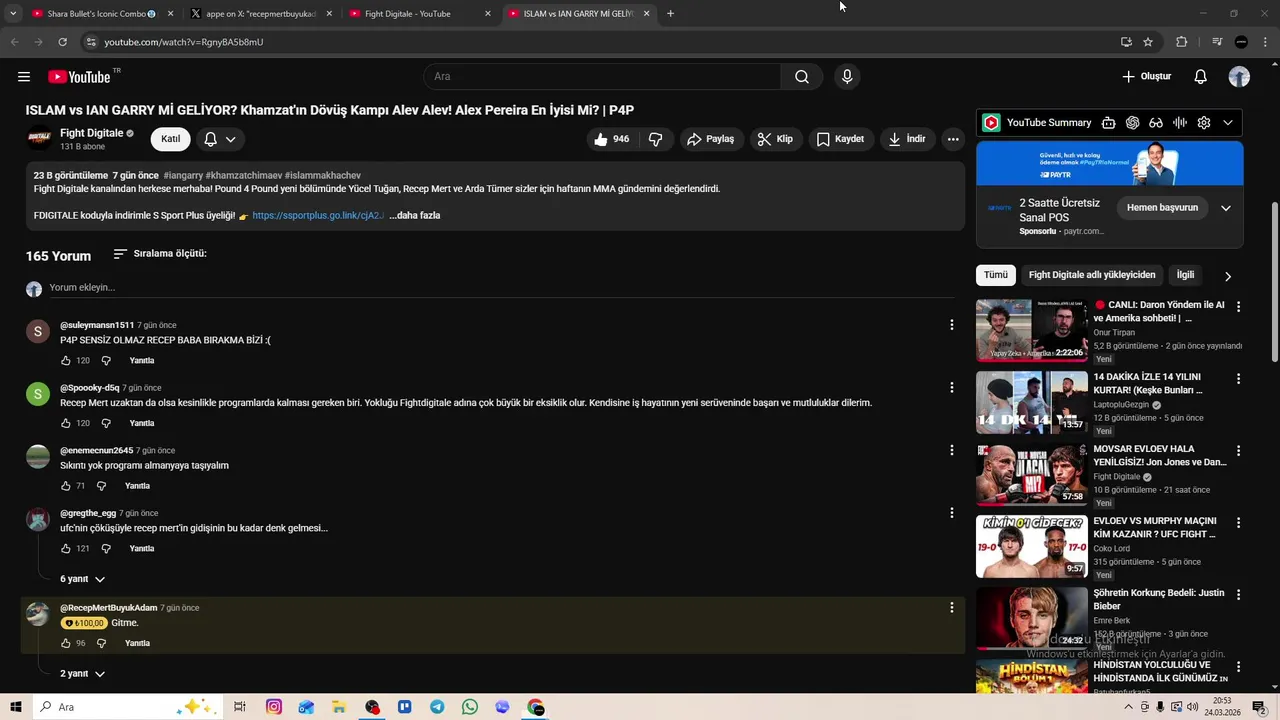The width and height of the screenshot is (1280, 720).
Task: Click the Katıl join button
Action: pyautogui.click(x=171, y=139)
